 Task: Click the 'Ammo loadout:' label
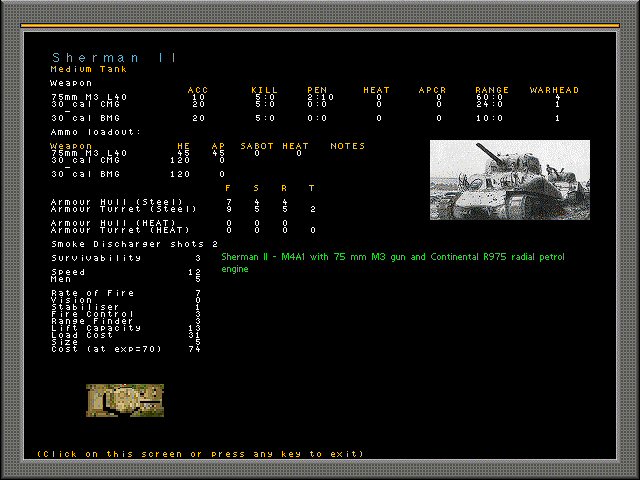pos(96,132)
